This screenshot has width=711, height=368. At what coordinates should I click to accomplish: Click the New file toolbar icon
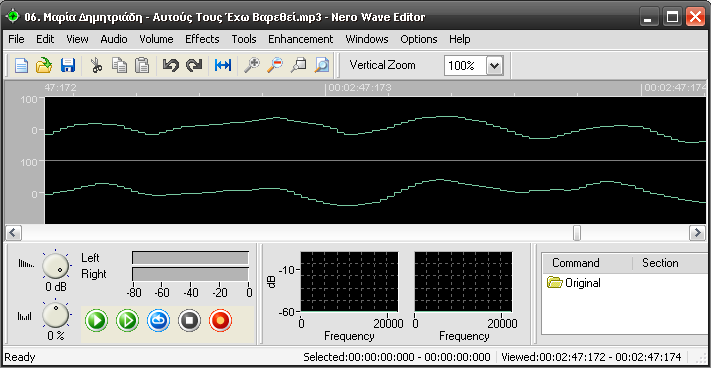click(x=21, y=66)
